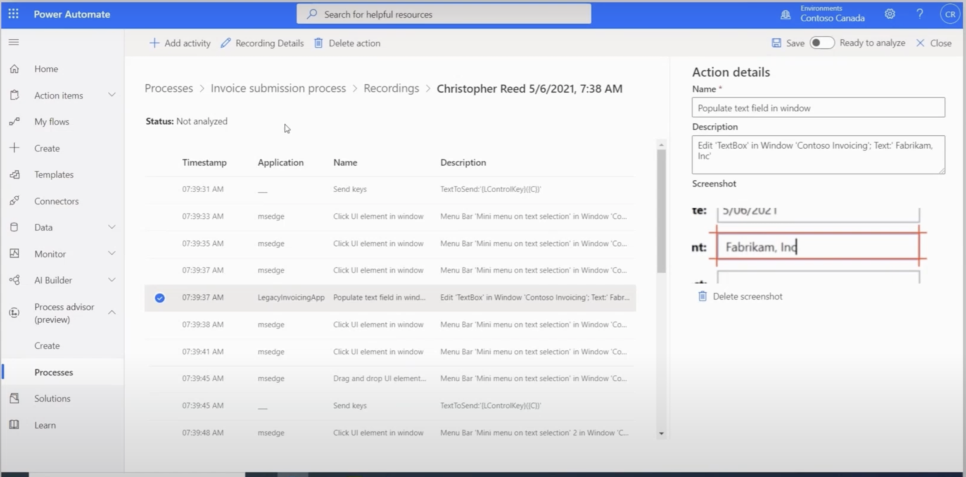Click Delete screenshot link
Screen dimensions: 966x477
(x=748, y=296)
